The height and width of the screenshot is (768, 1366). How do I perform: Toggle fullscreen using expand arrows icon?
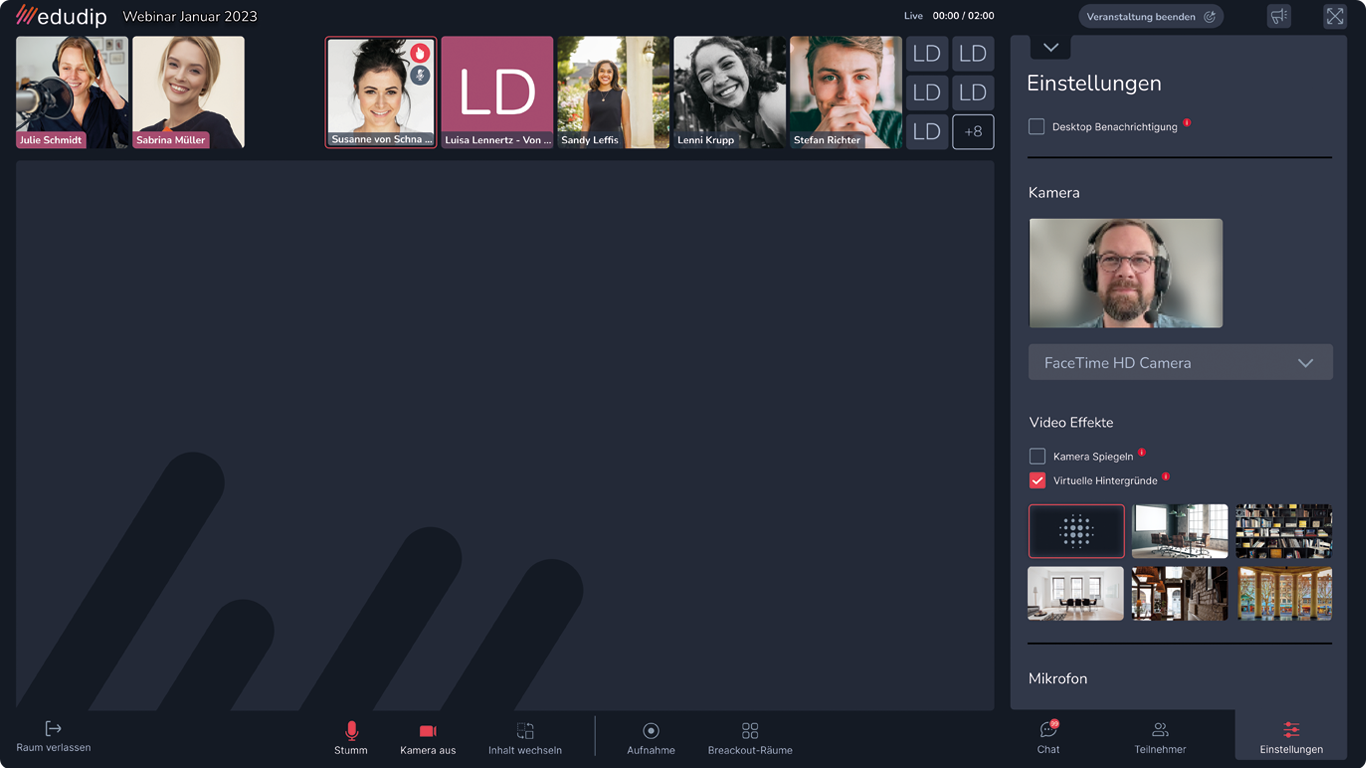coord(1334,16)
